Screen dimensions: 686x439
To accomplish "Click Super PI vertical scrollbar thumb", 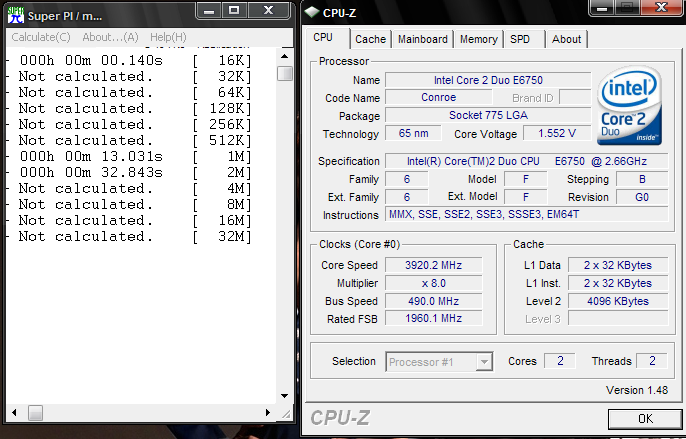I will 284,73.
